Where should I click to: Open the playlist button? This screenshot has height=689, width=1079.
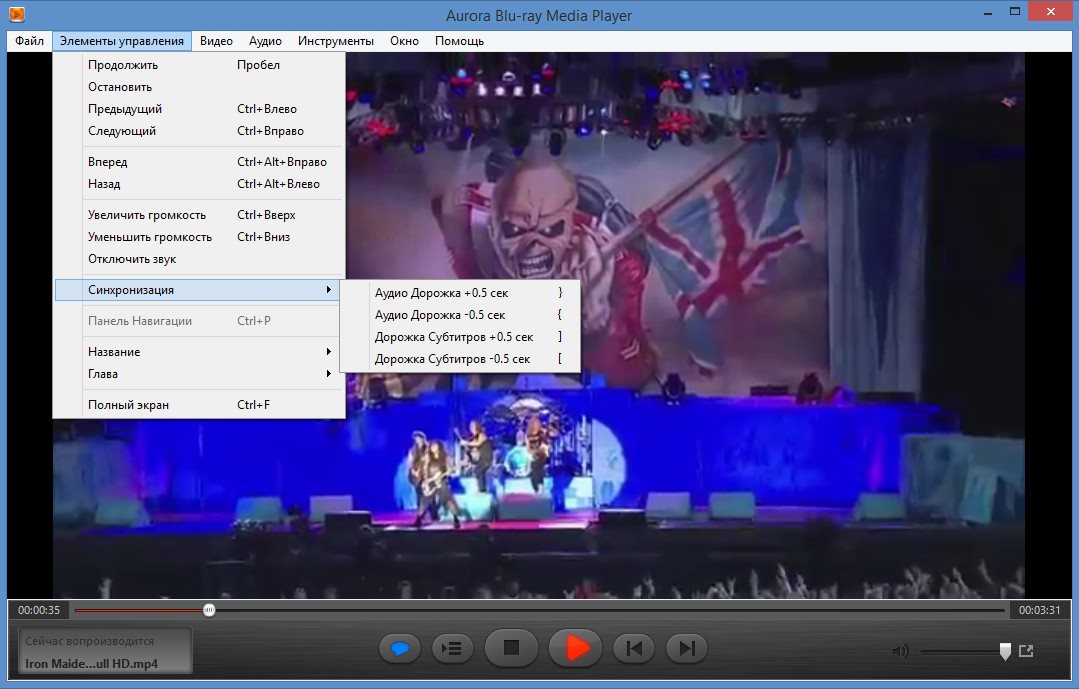point(452,648)
